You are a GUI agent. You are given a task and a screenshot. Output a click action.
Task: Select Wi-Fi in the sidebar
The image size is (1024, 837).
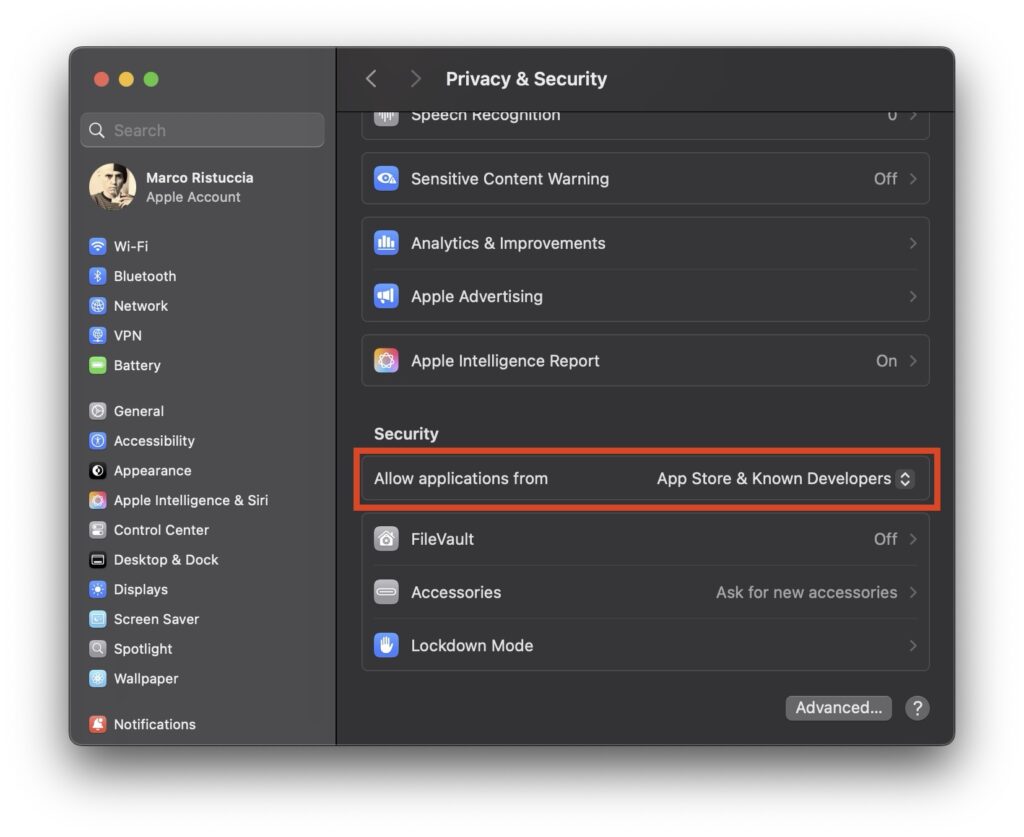tap(131, 246)
